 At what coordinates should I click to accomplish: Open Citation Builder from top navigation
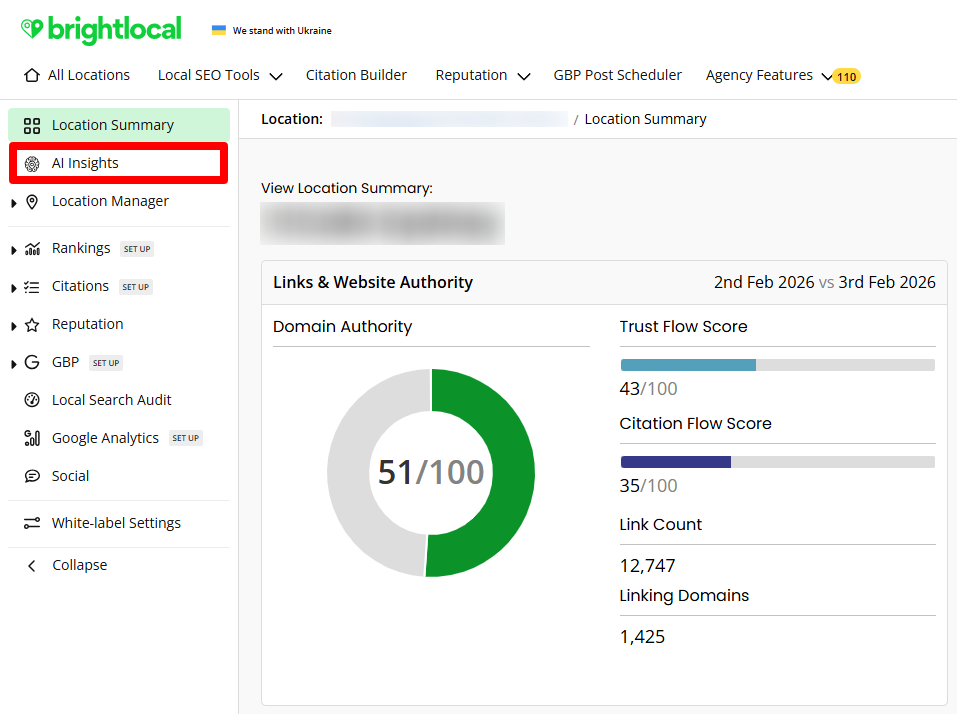click(356, 75)
